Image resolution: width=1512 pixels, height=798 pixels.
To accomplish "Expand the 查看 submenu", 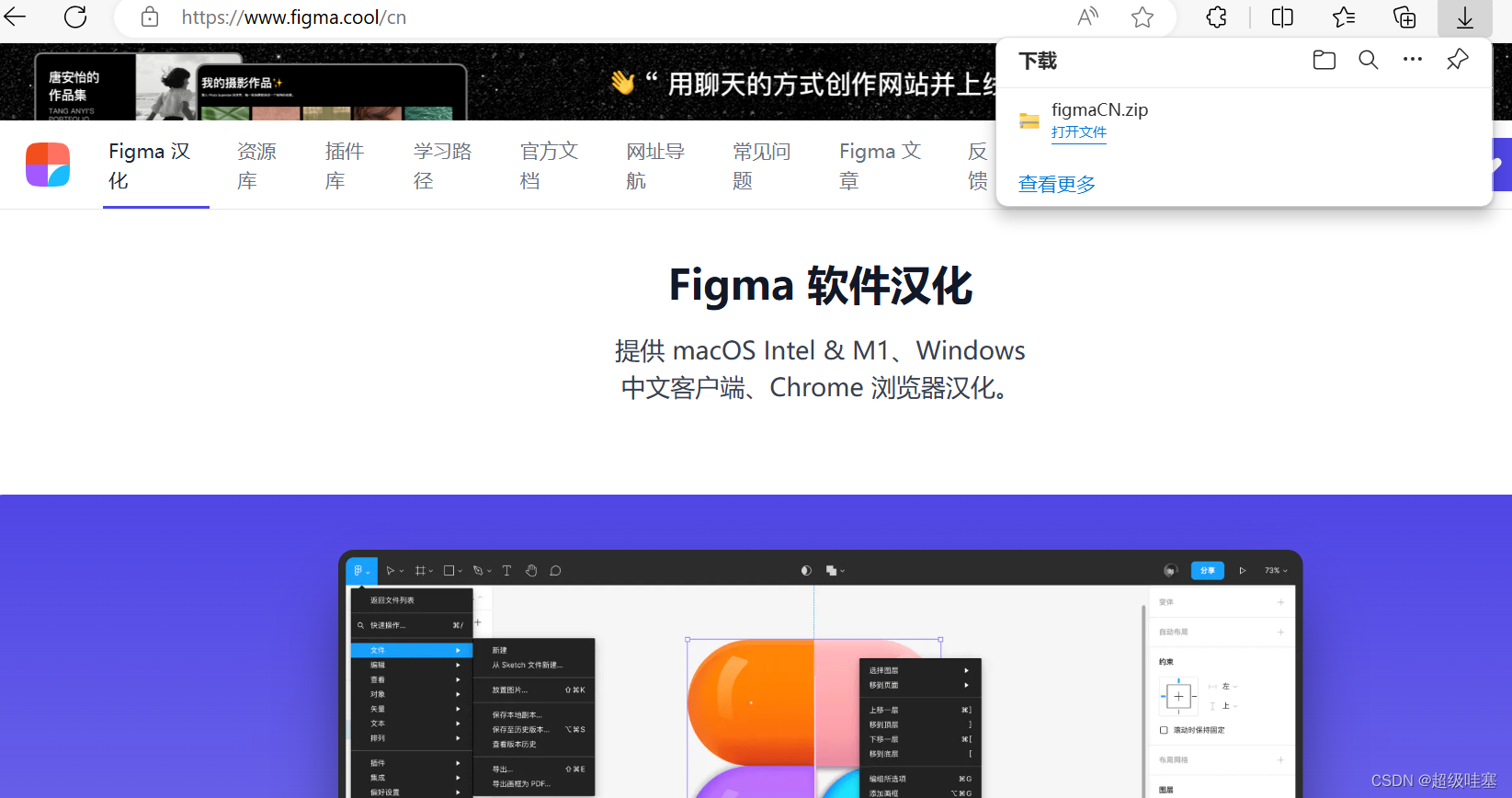I will pyautogui.click(x=411, y=679).
